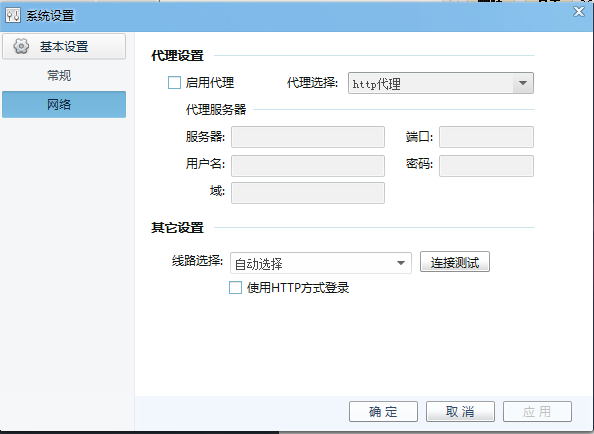This screenshot has height=434, width=594.
Task: Open the http代理 combo box
Action: [x=441, y=83]
